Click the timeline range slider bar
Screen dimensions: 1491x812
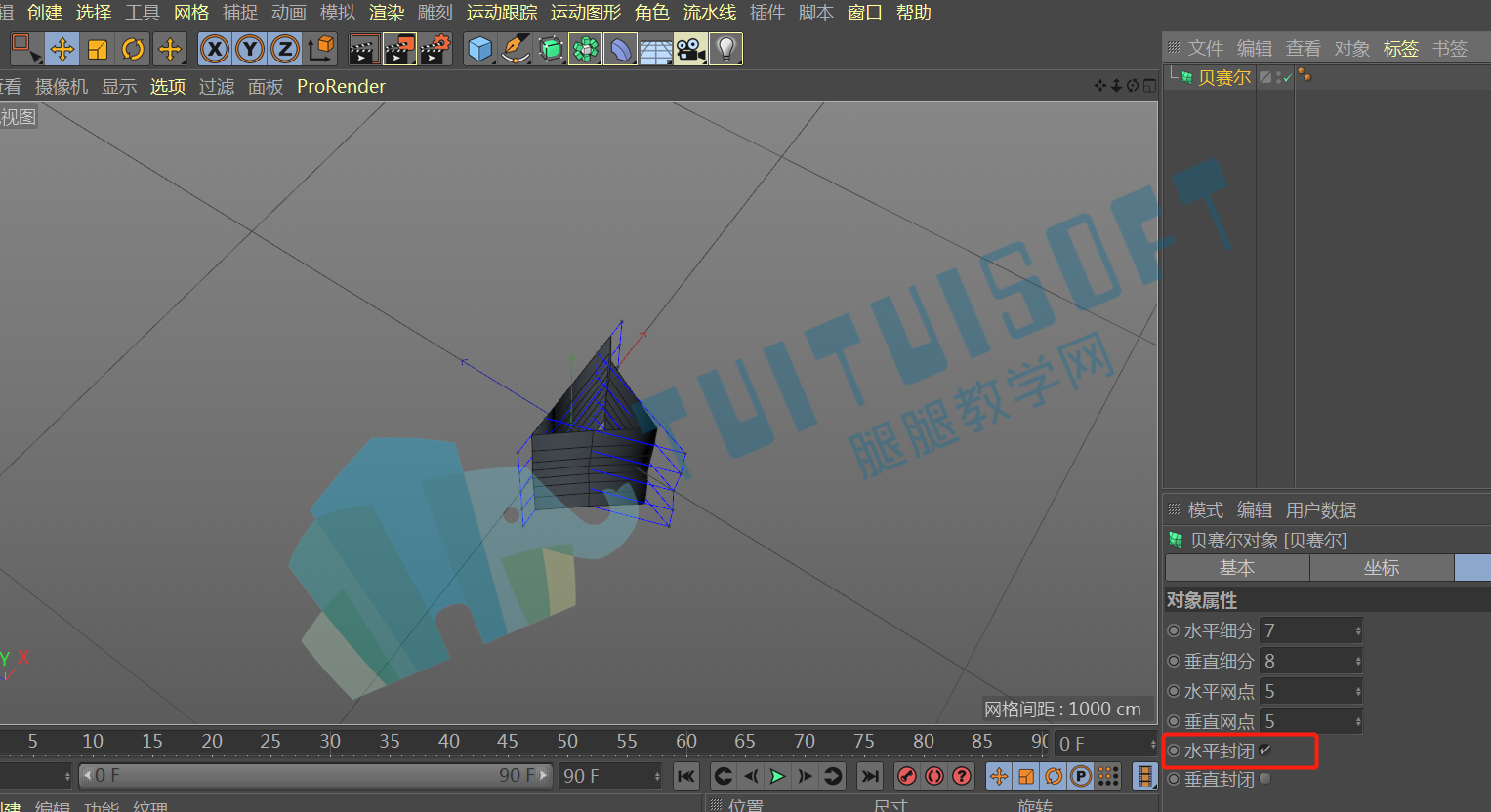tap(316, 776)
